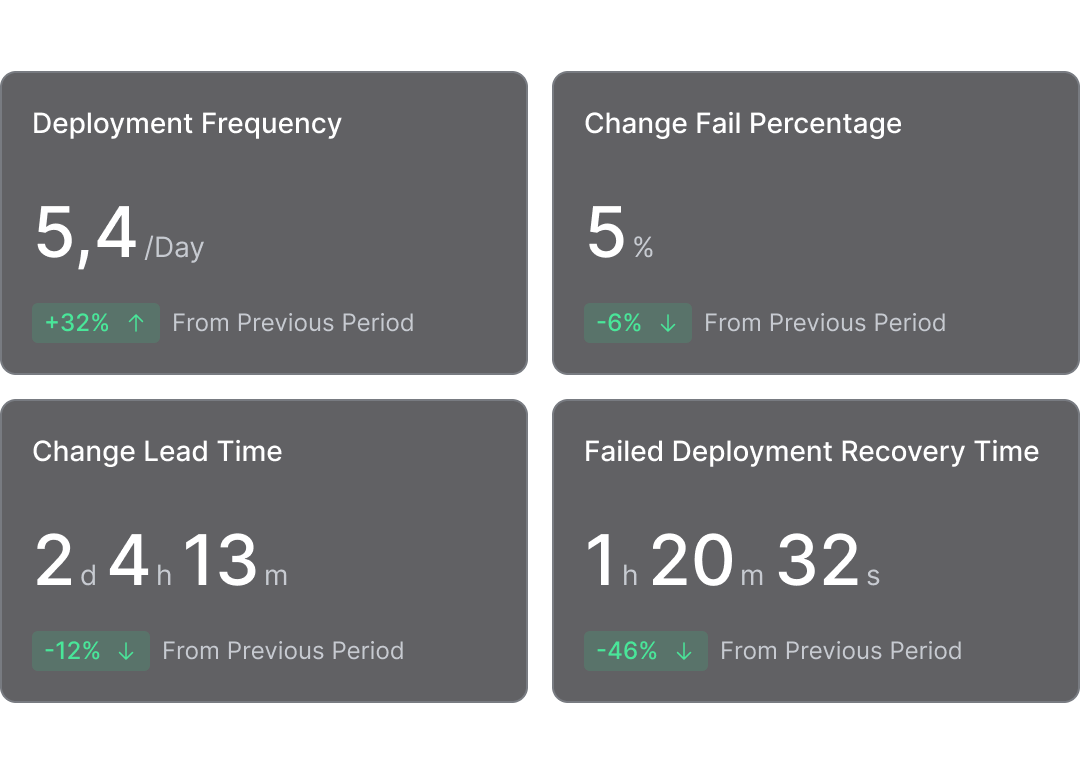Click 'From Previous Period' under Change Lead Time
The width and height of the screenshot is (1080, 768).
(283, 651)
